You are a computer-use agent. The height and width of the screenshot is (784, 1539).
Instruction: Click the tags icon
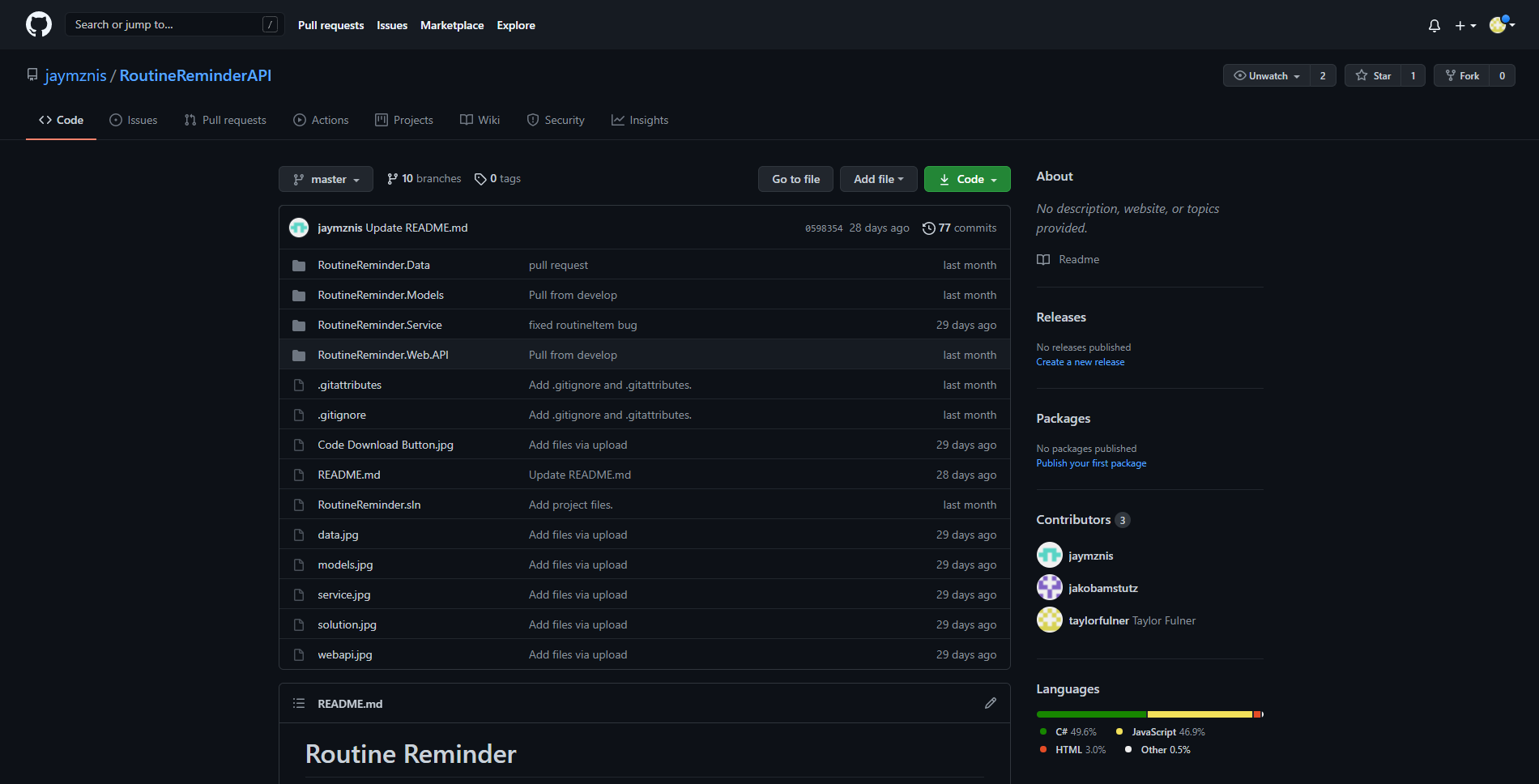coord(480,179)
